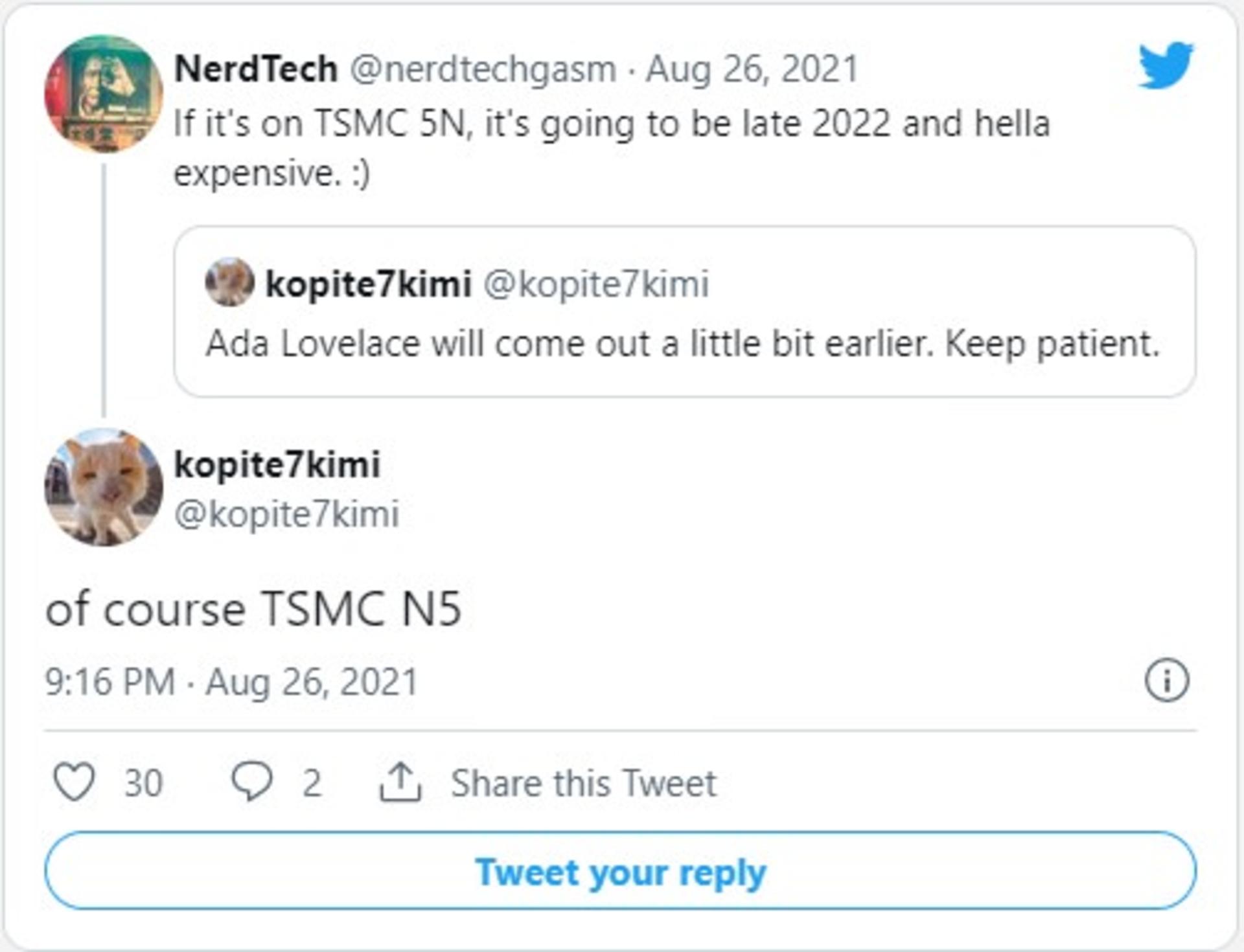Image resolution: width=1244 pixels, height=952 pixels.
Task: Visit the @nerdtechgasm handle
Action: click(483, 69)
